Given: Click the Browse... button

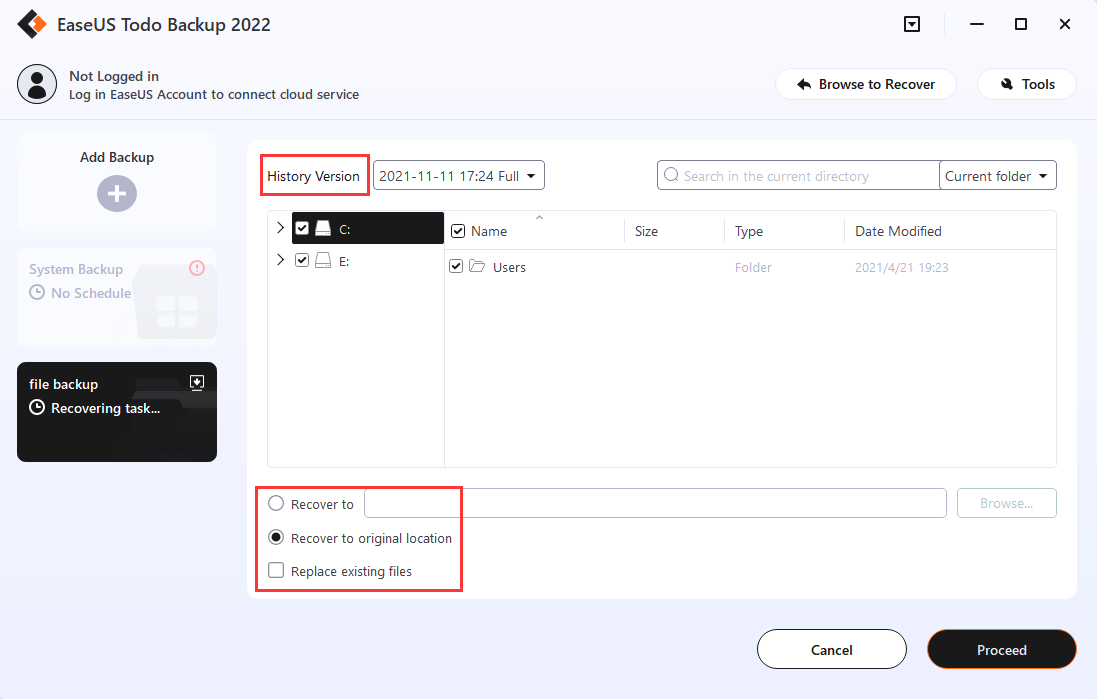Looking at the screenshot, I should [x=1007, y=503].
